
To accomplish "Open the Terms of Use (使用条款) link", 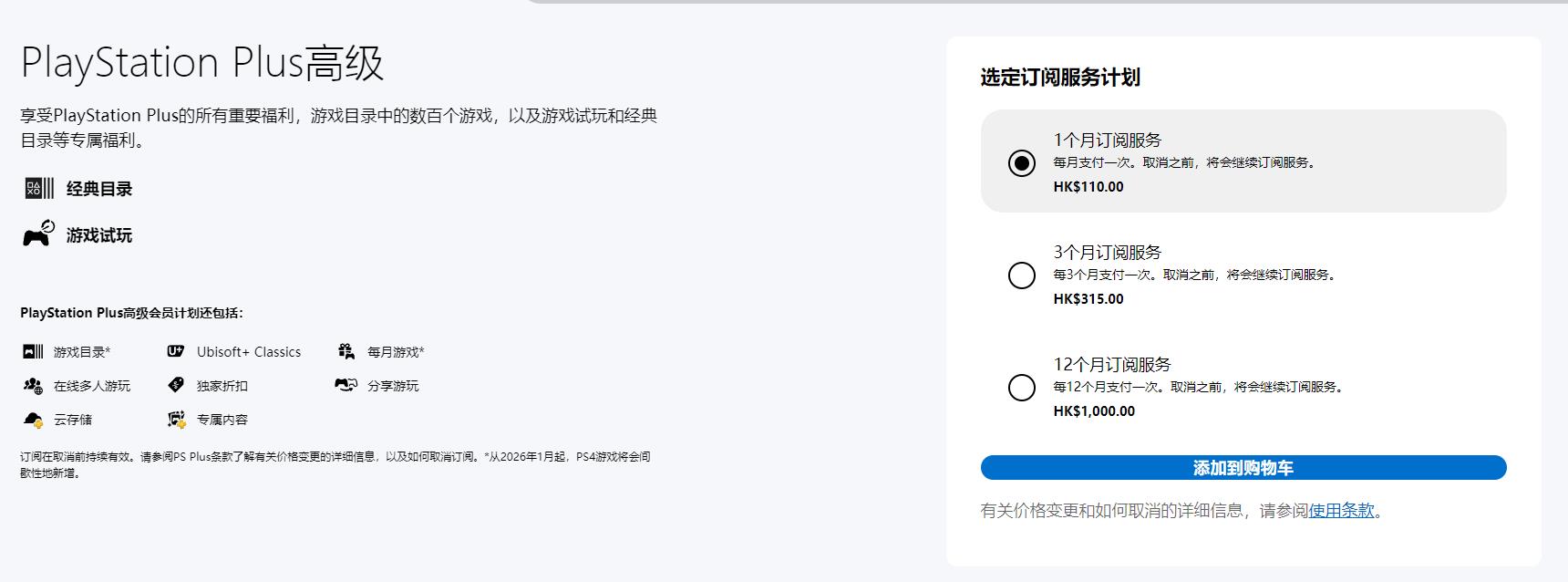I will pos(1341,511).
